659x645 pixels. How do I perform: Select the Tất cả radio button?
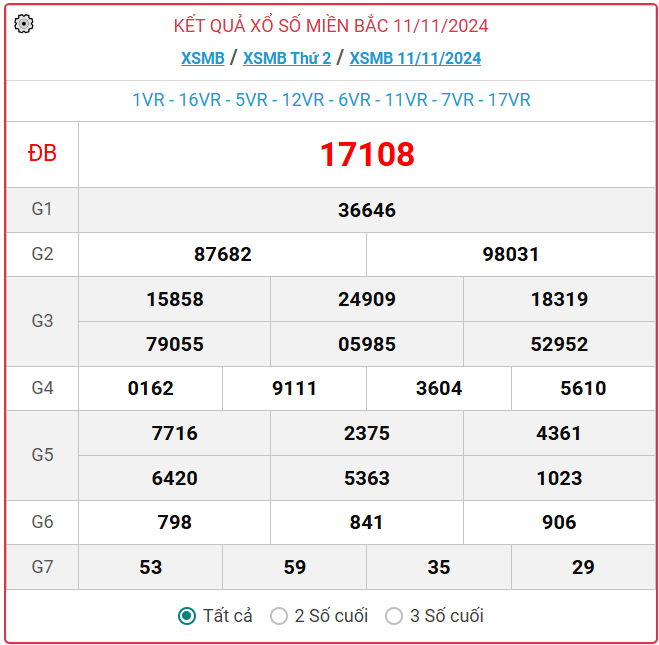coord(186,616)
